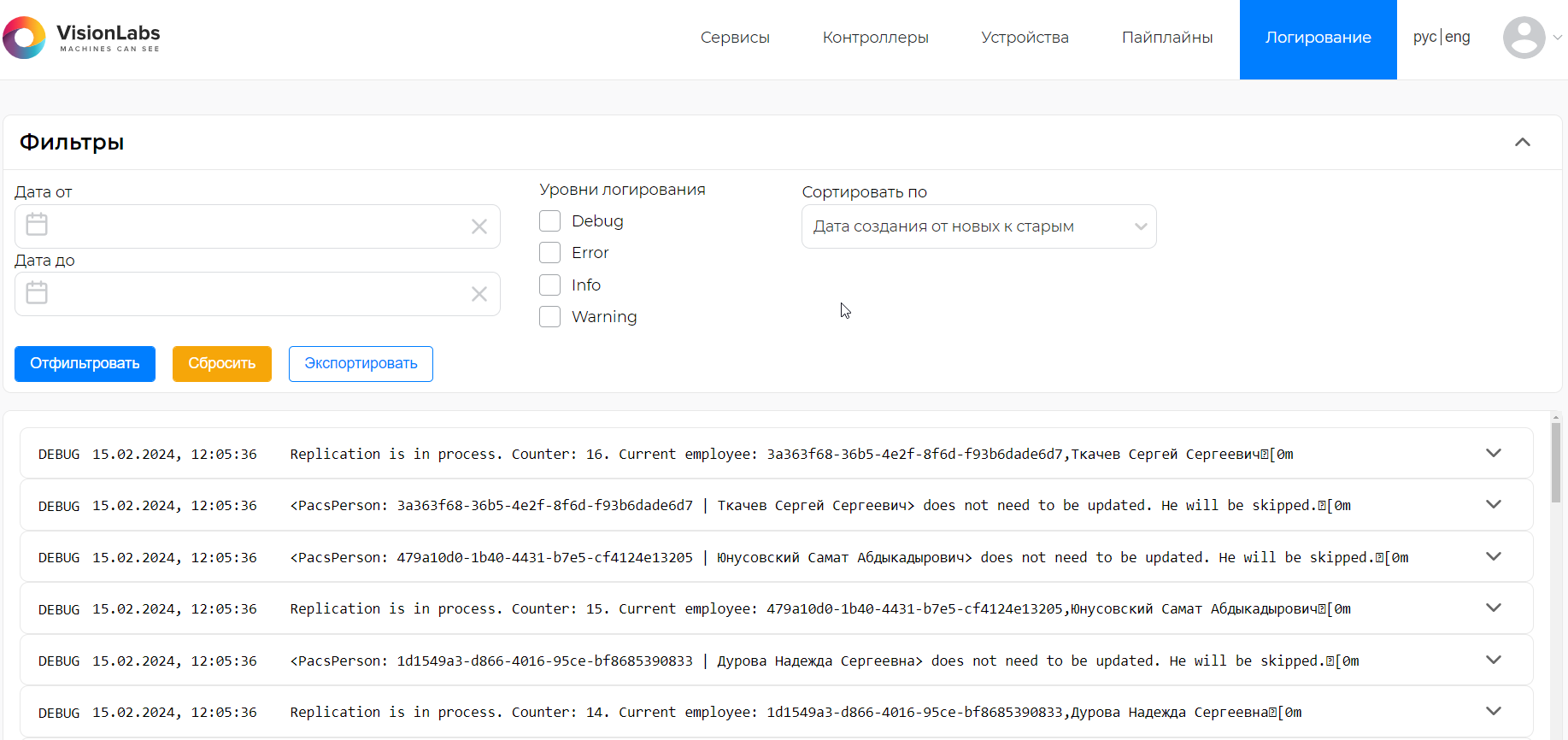This screenshot has width=1568, height=740.
Task: Open the Контроллеры tab
Action: click(875, 38)
